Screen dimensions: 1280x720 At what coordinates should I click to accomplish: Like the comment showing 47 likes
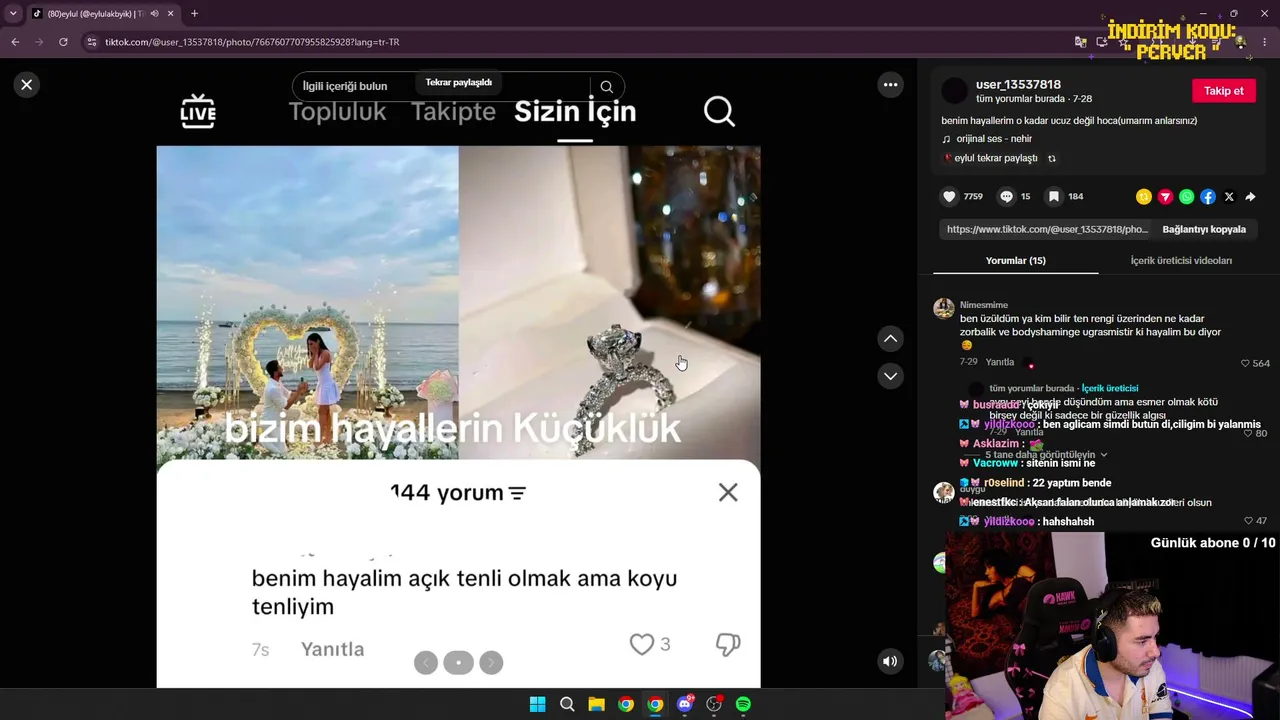[1248, 521]
